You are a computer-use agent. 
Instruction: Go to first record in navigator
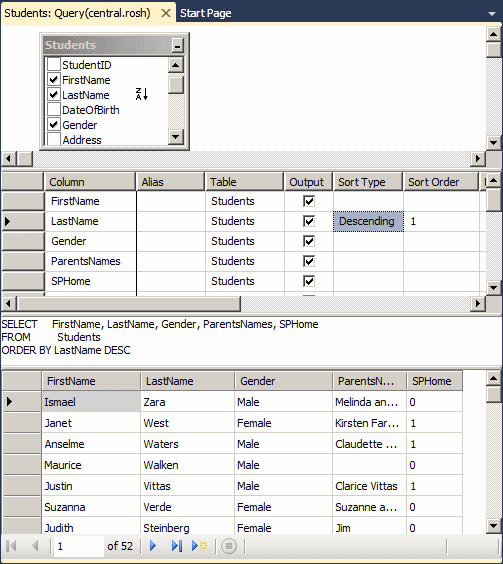(x=12, y=546)
